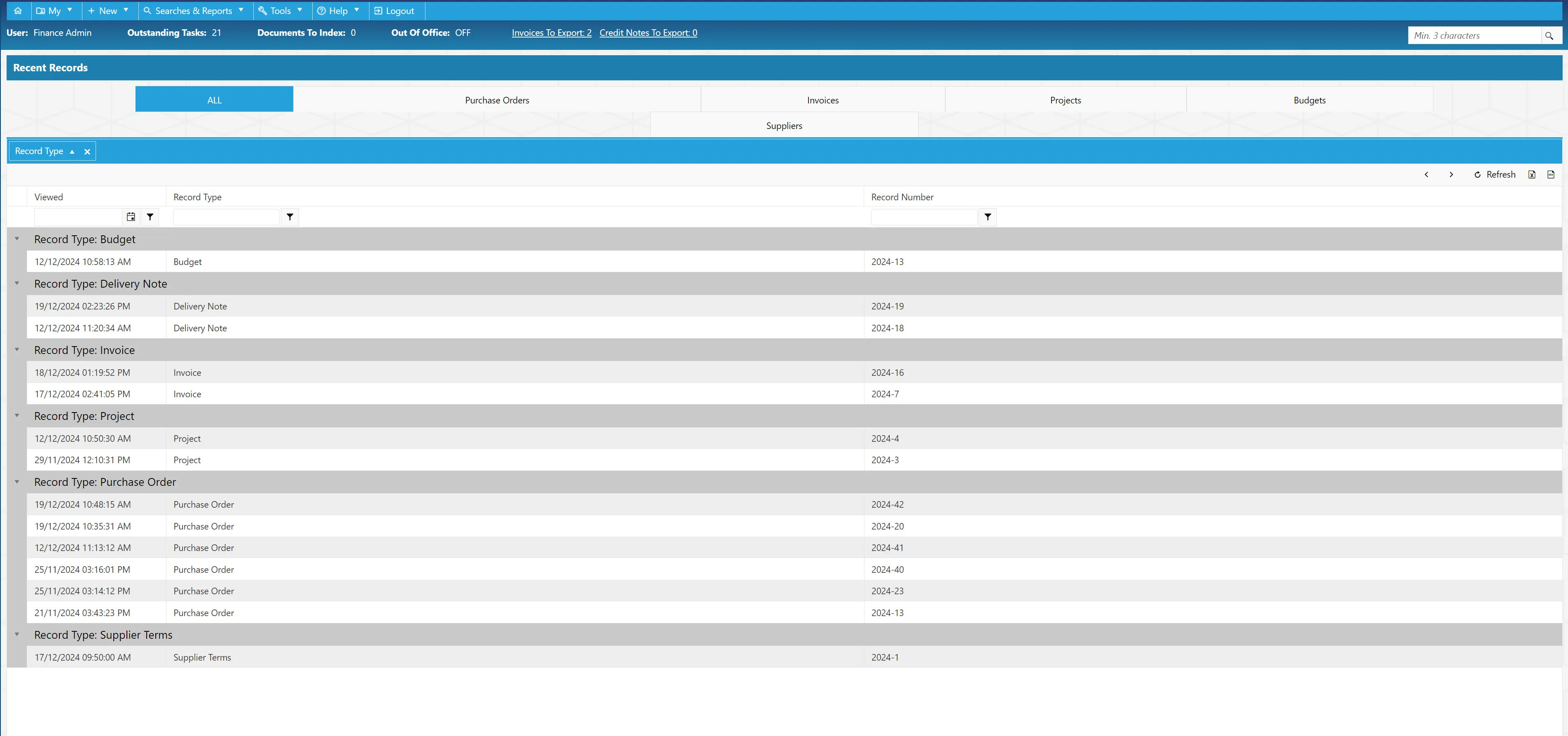This screenshot has width=1568, height=736.
Task: Select the ALL tab
Action: click(x=214, y=99)
